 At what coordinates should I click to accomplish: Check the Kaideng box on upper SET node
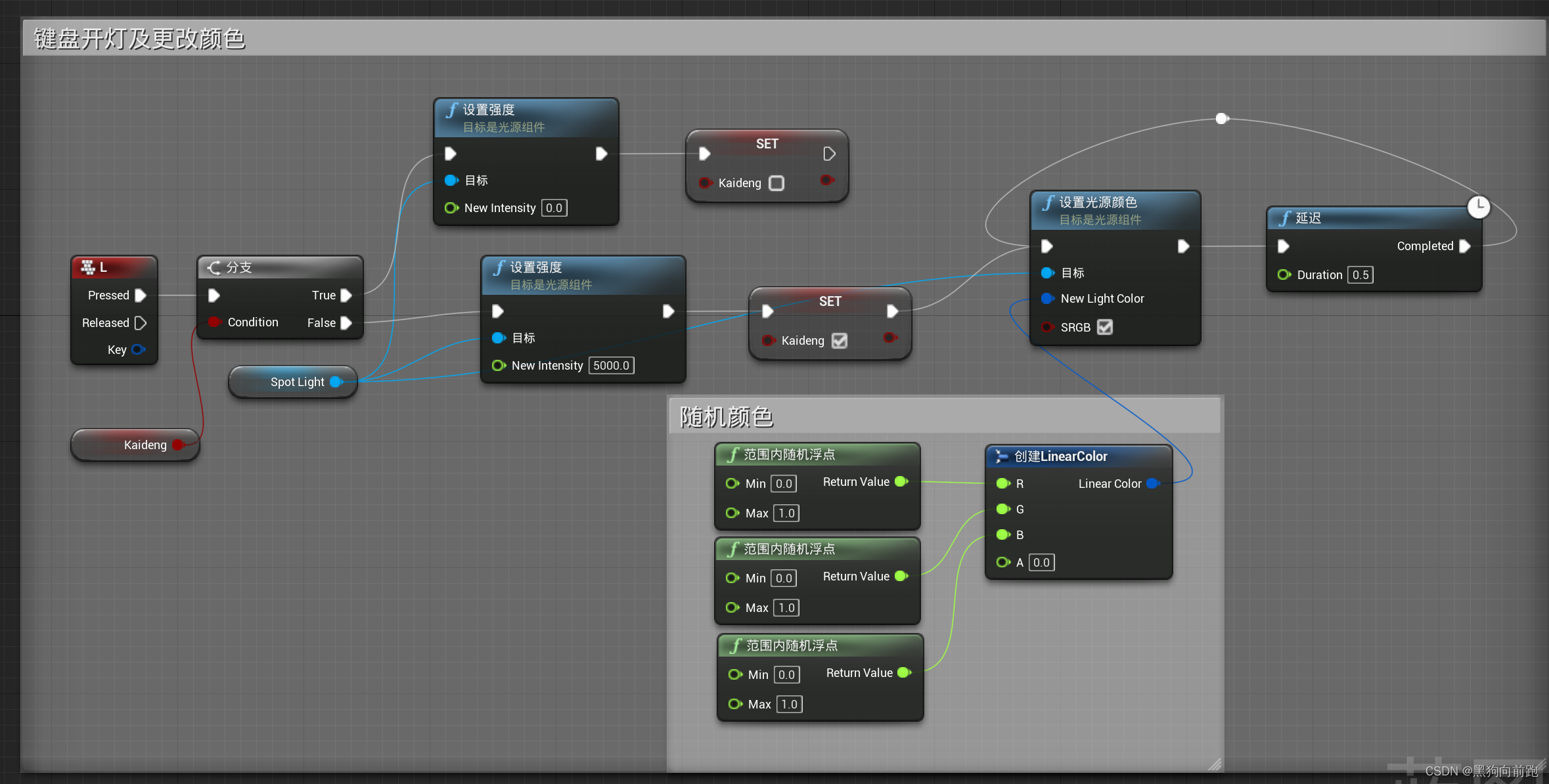click(776, 183)
